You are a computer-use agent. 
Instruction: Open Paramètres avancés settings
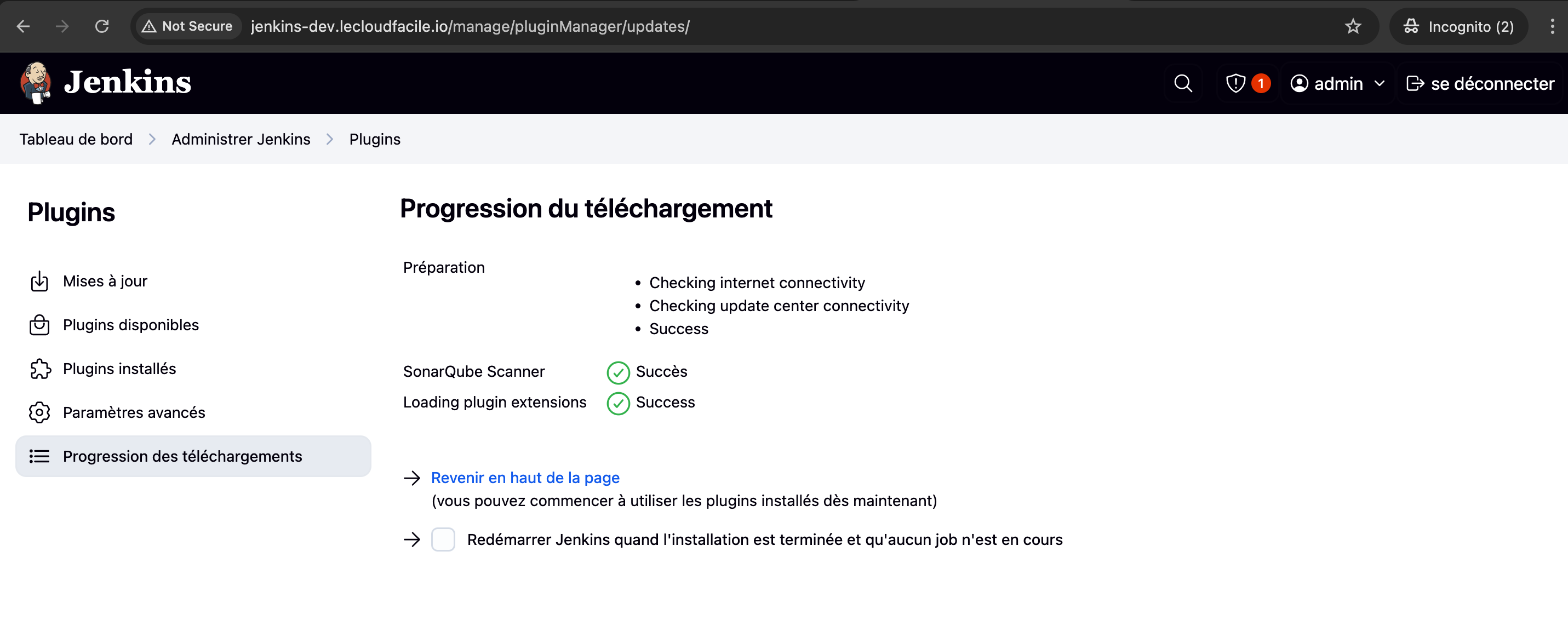point(133,412)
